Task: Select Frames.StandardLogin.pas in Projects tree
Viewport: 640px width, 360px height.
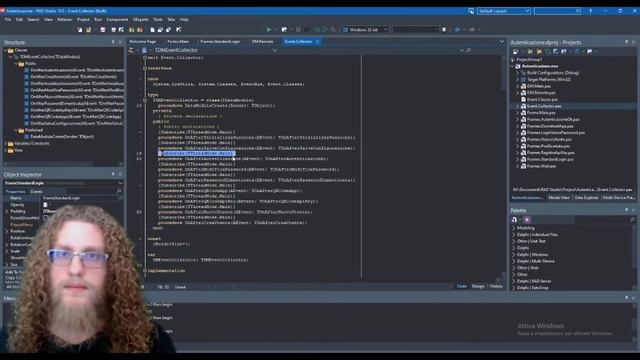Action: (550, 160)
